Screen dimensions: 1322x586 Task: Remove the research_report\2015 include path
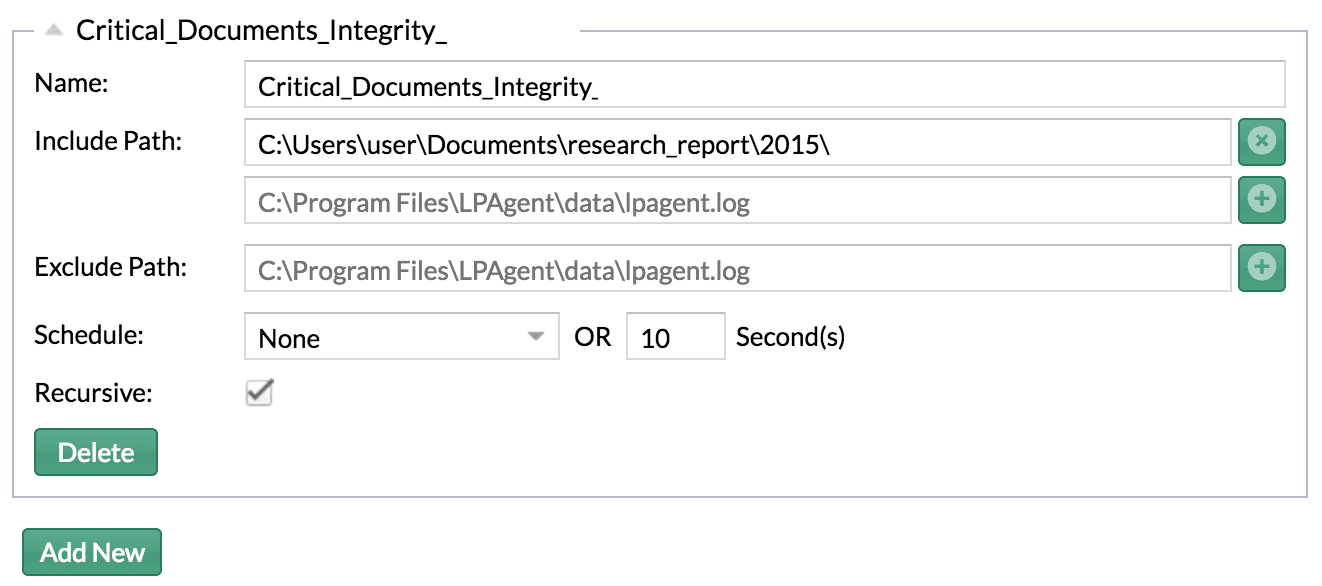pos(1262,142)
